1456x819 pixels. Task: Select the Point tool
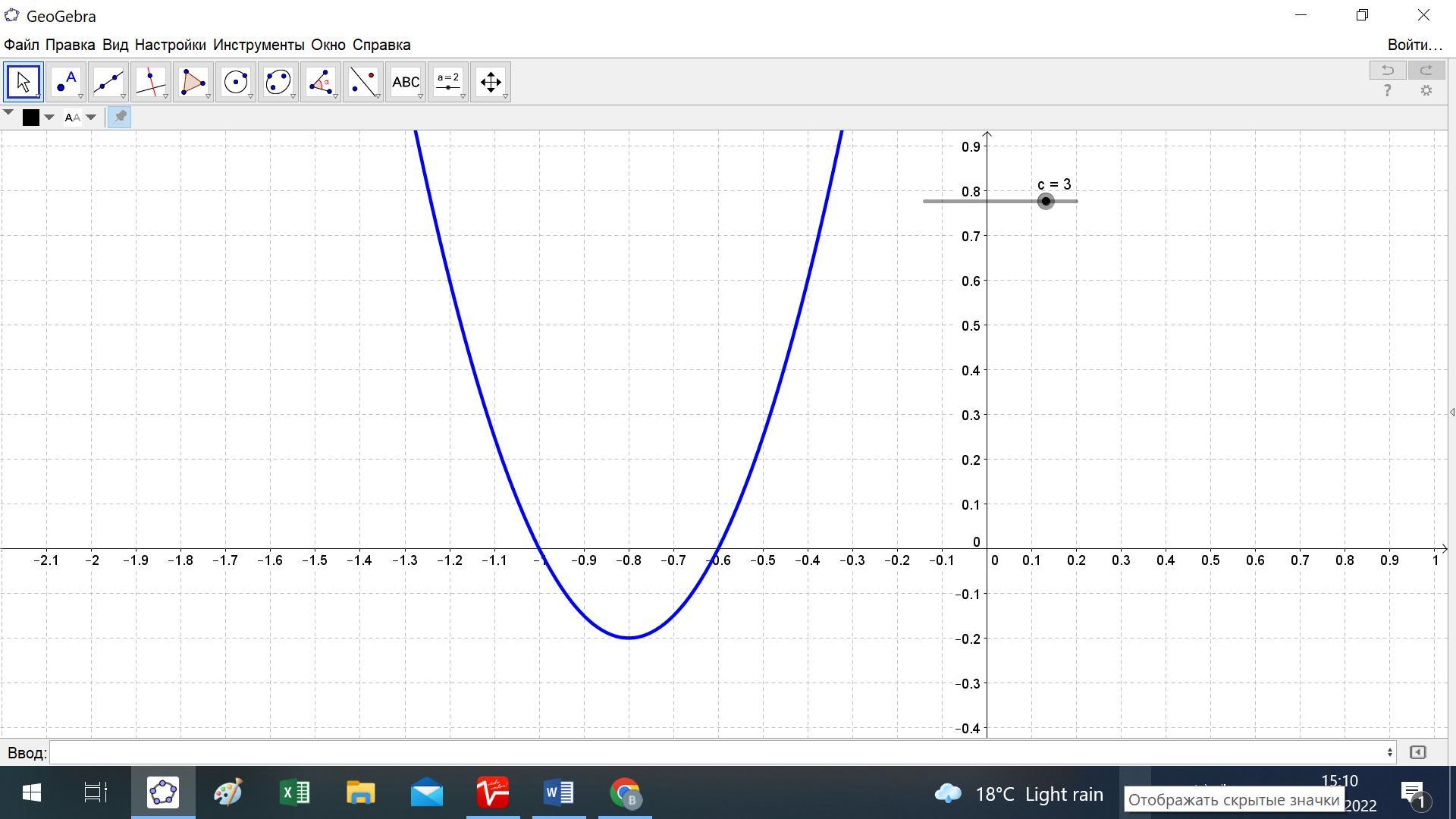pyautogui.click(x=66, y=82)
